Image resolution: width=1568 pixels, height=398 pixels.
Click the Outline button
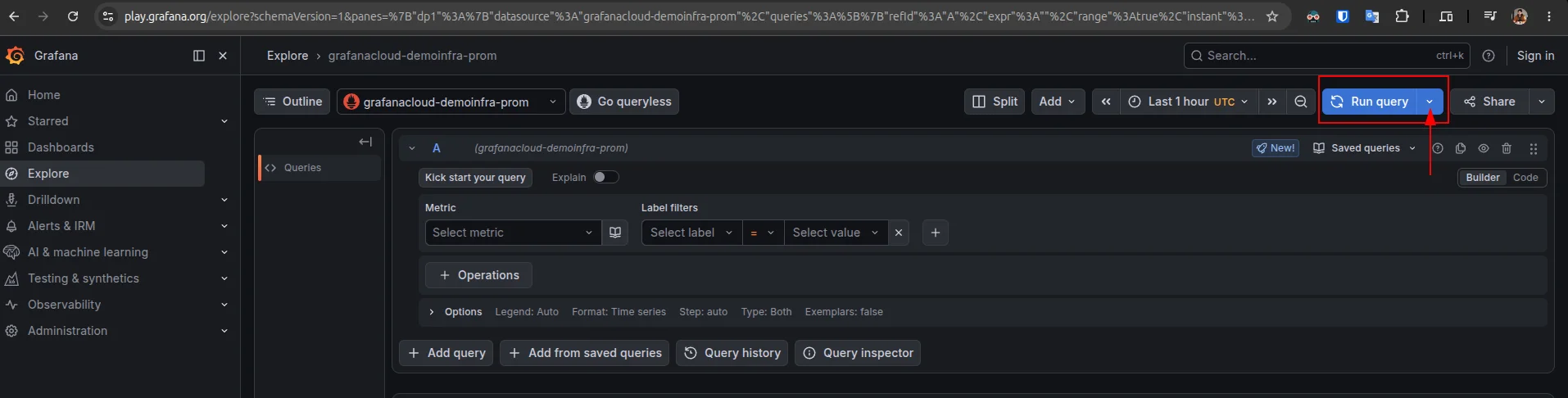click(292, 102)
